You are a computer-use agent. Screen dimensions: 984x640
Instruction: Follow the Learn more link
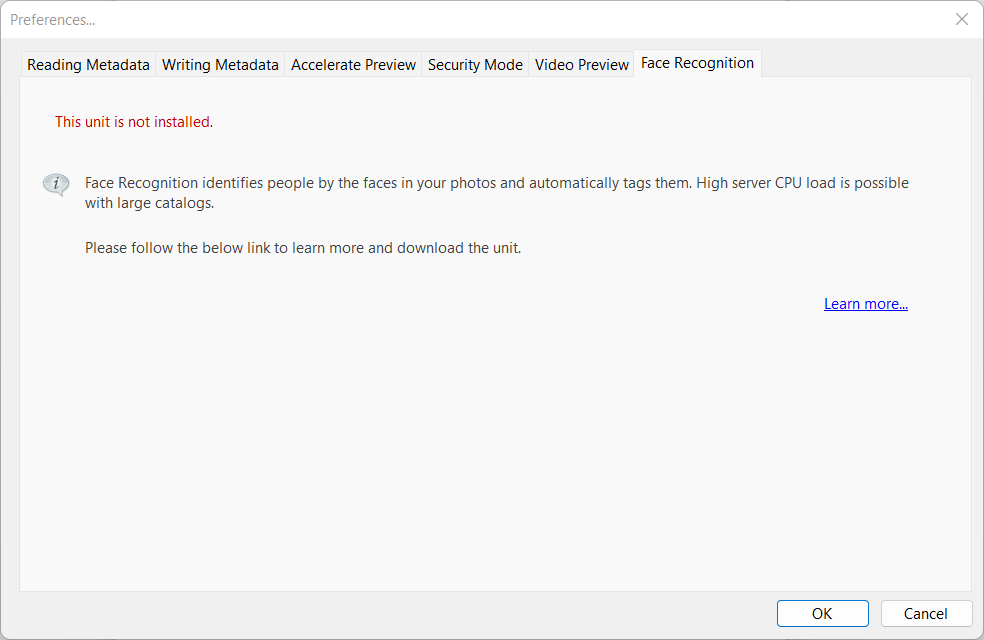point(865,304)
